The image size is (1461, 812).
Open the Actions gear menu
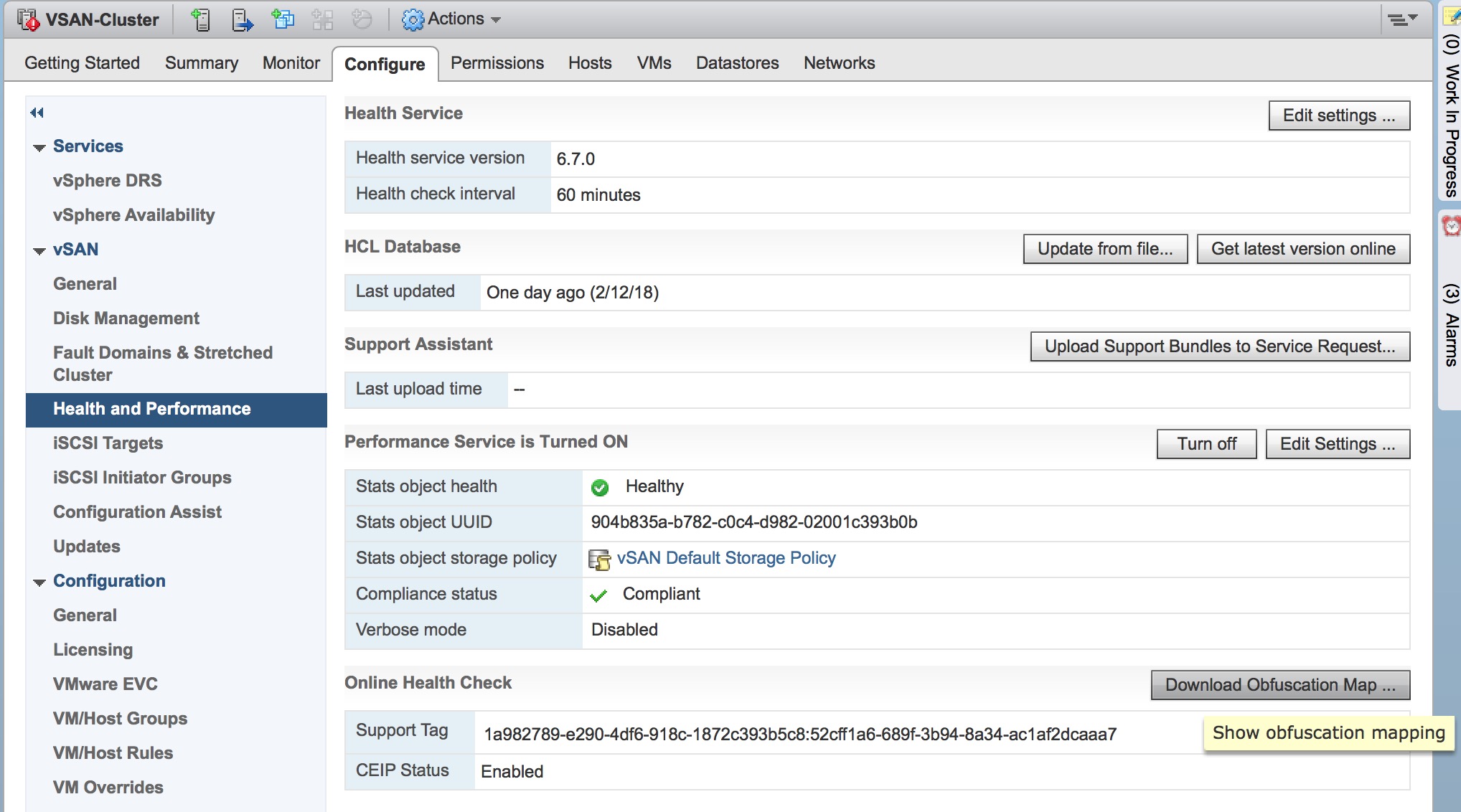click(451, 19)
